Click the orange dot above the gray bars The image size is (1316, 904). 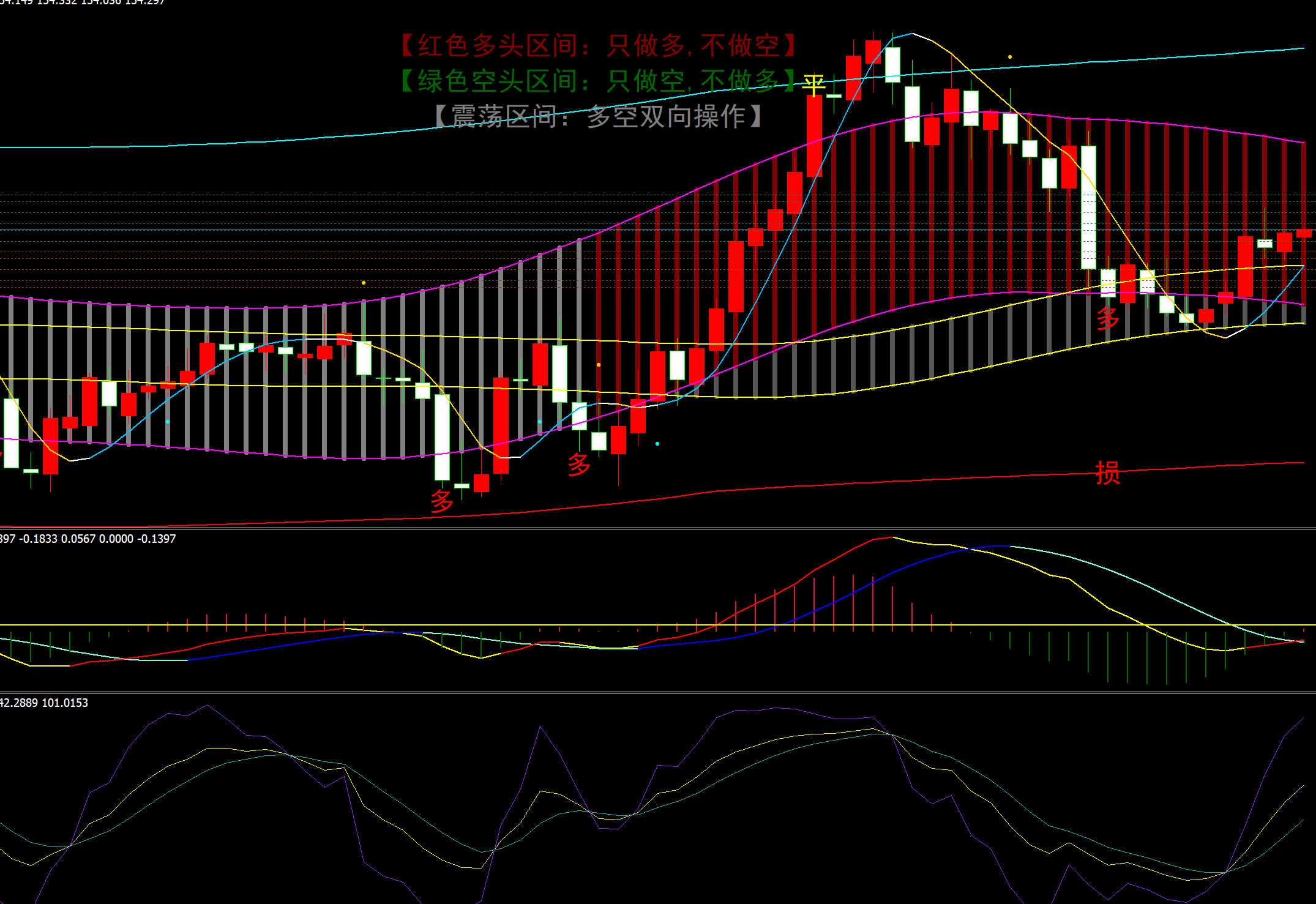tap(364, 283)
